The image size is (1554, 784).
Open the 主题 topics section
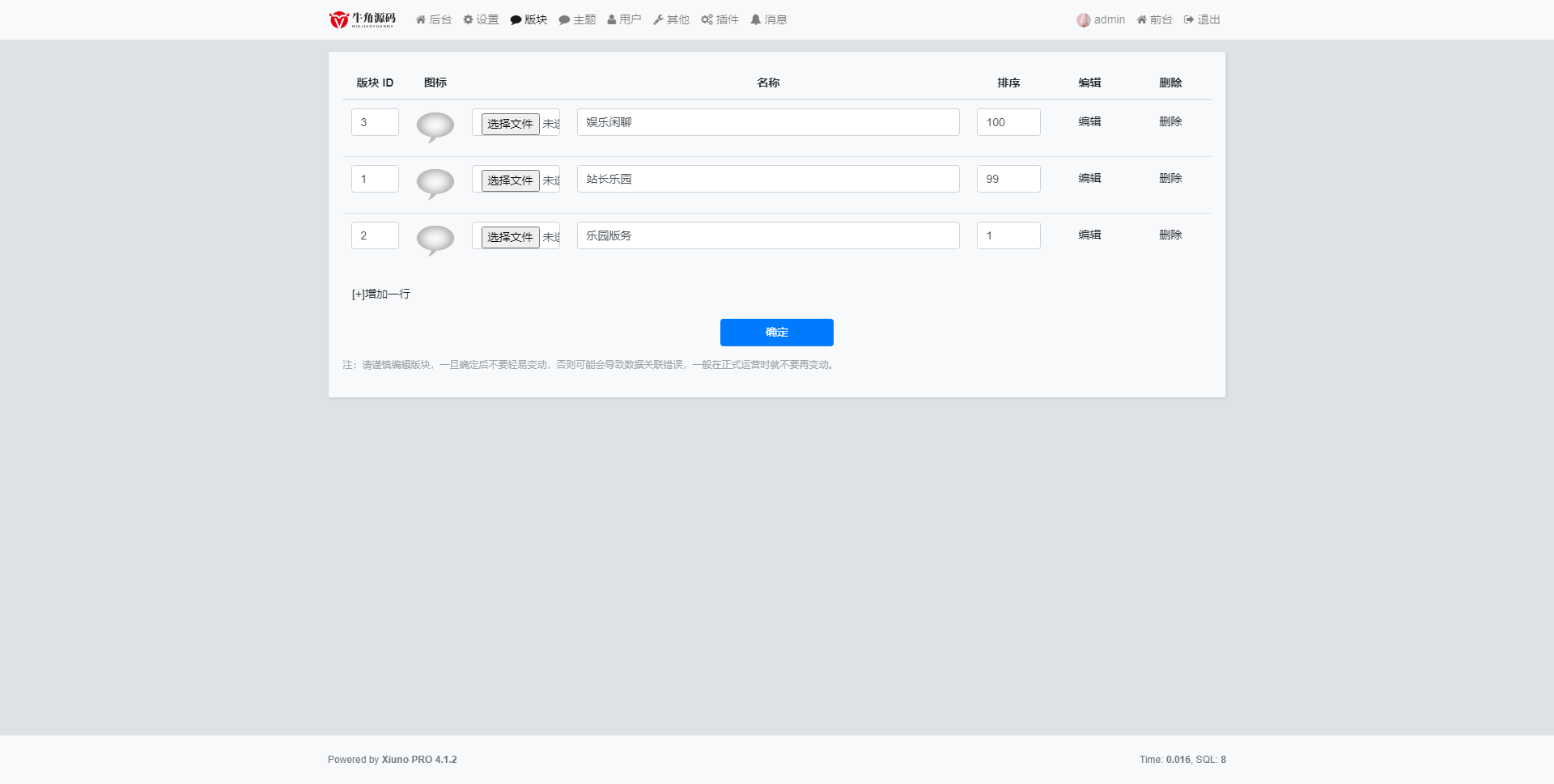[576, 19]
